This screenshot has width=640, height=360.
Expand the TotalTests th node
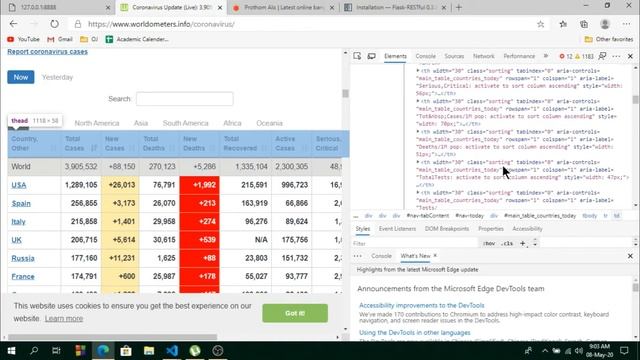click(x=418, y=162)
